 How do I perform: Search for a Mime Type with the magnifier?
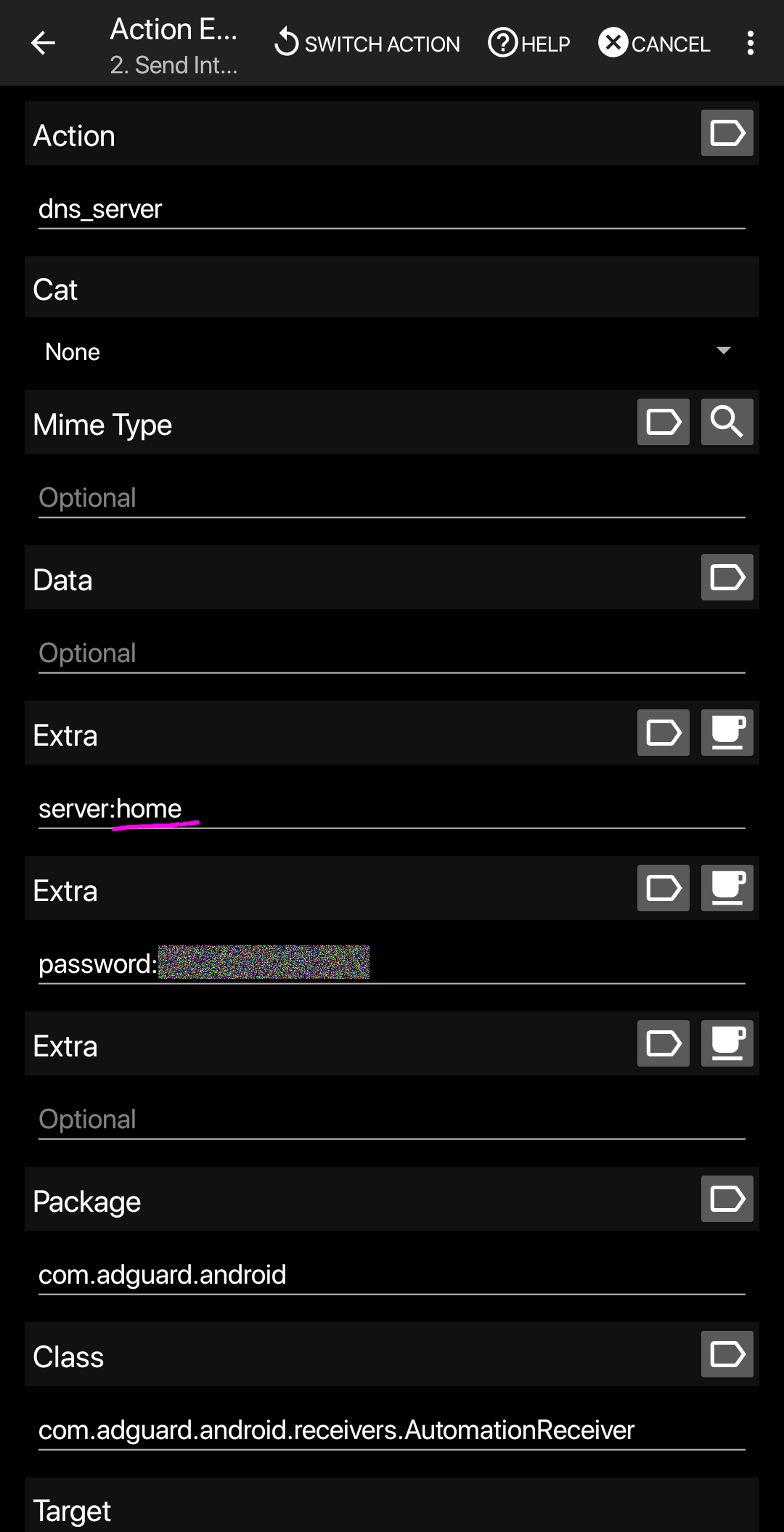click(x=727, y=422)
